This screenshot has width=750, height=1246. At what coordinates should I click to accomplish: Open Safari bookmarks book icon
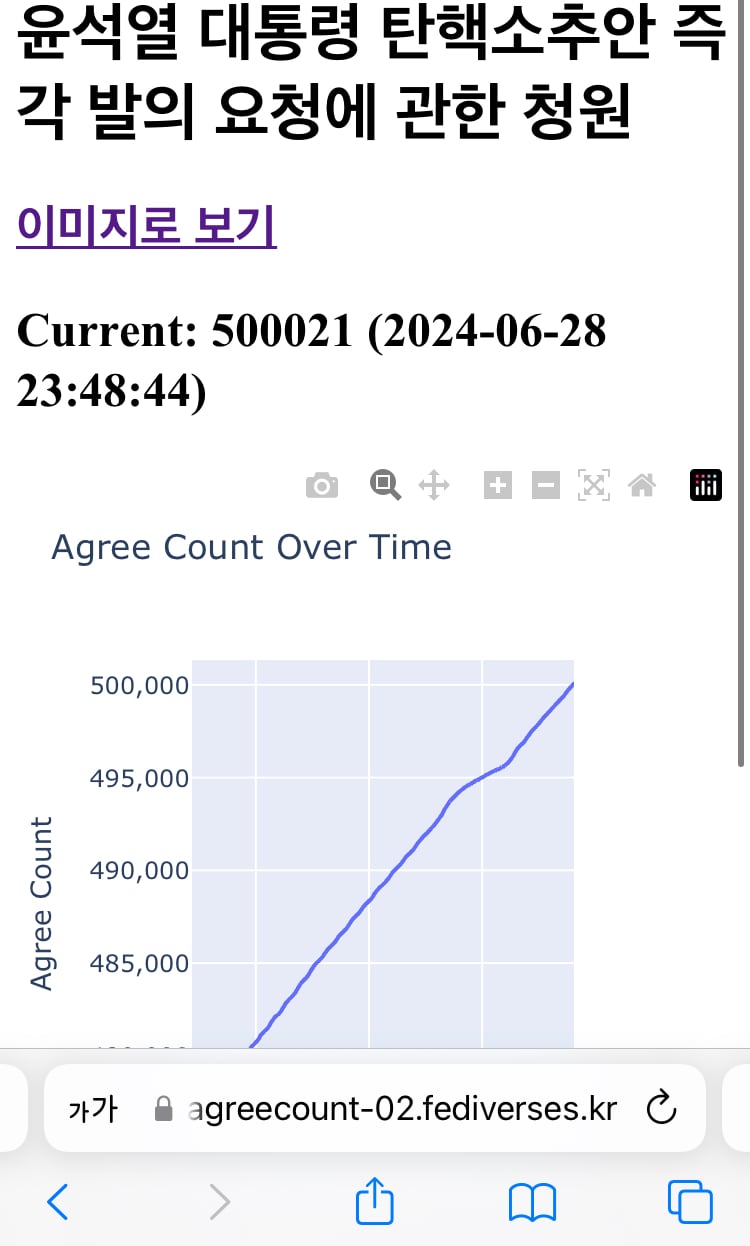click(x=532, y=1202)
